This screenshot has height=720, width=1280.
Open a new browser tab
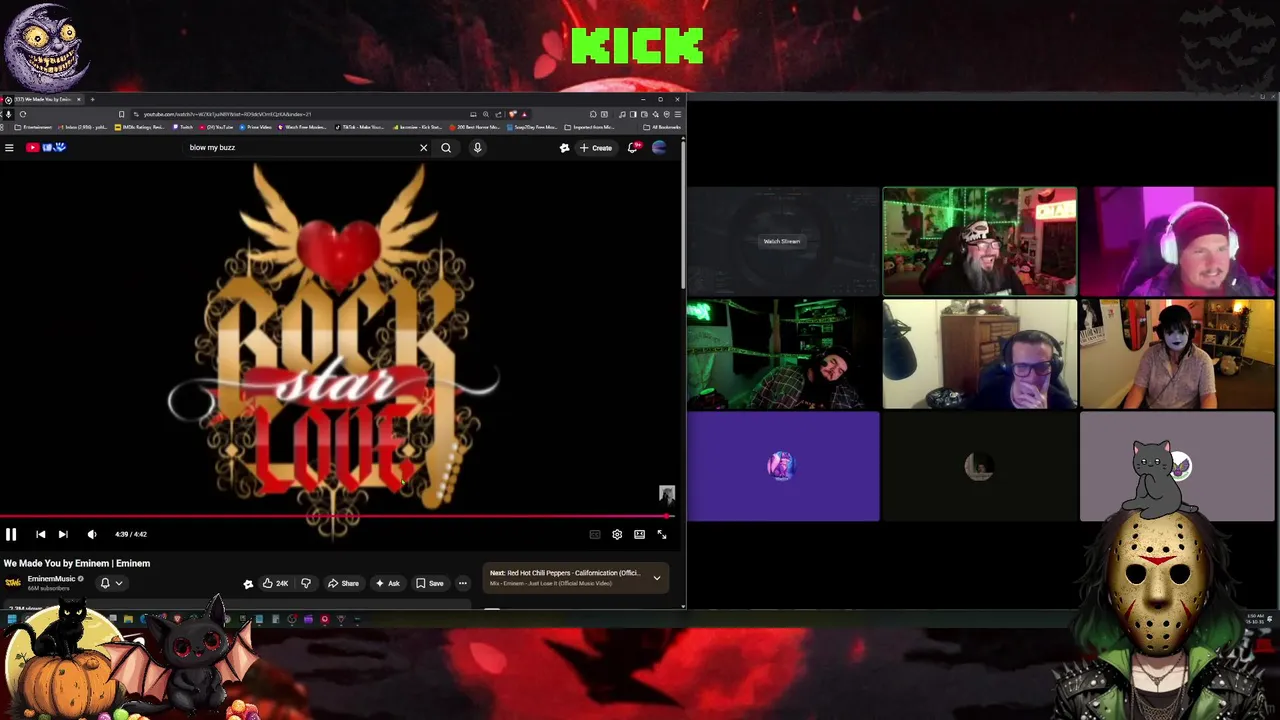(x=92, y=99)
